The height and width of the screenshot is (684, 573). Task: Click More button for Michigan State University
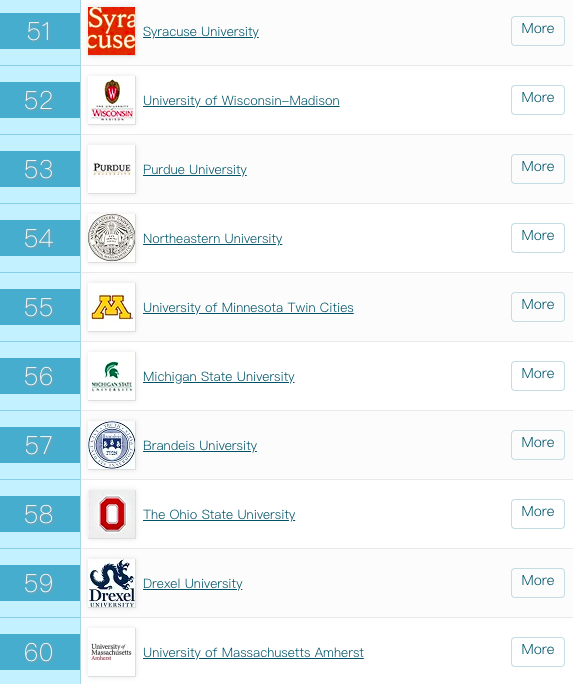538,376
